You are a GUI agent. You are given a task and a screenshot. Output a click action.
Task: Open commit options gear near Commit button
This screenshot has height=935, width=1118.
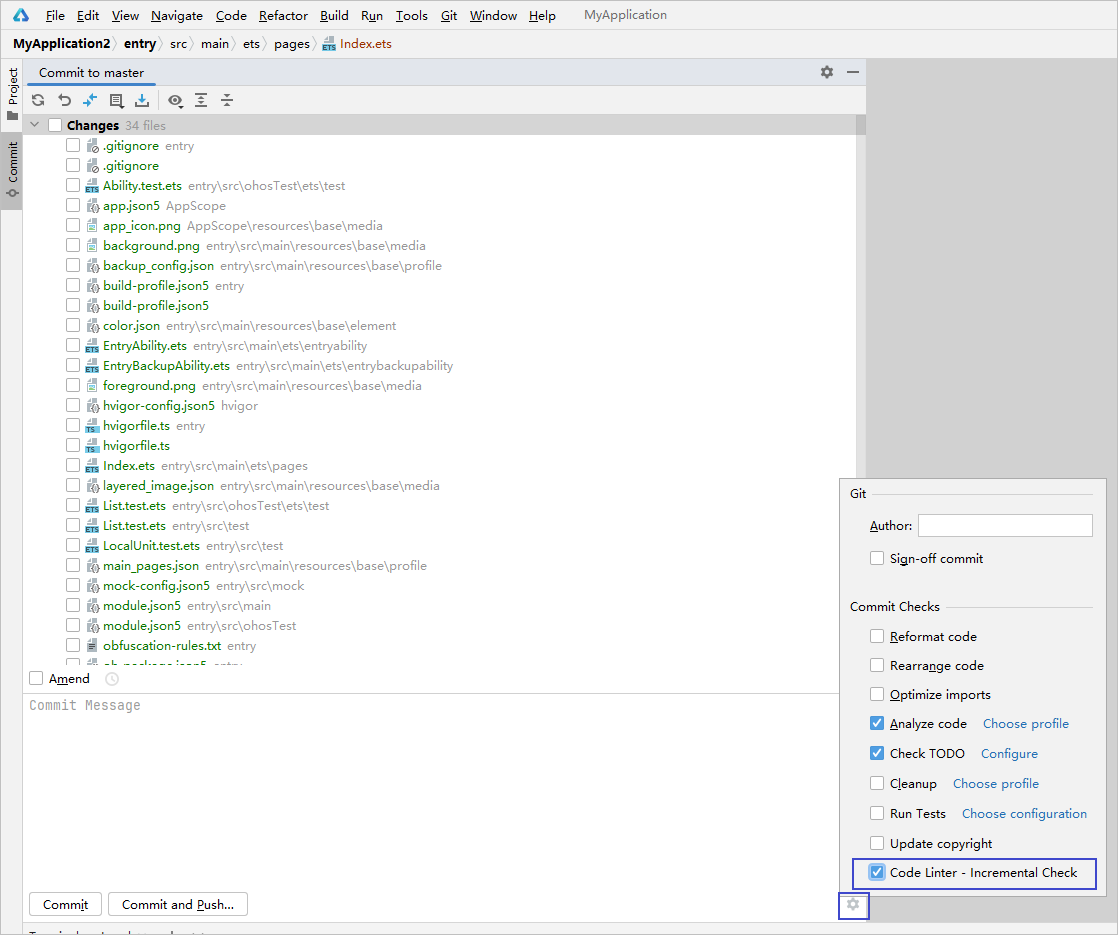tap(853, 905)
